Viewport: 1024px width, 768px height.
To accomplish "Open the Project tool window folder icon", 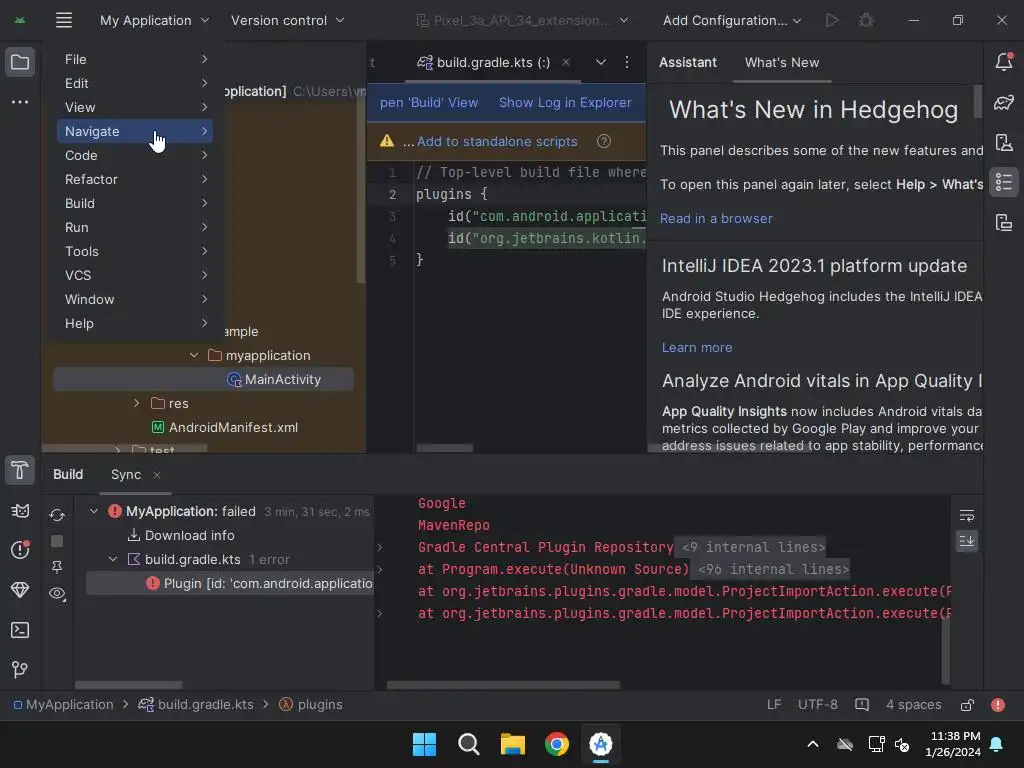I will [20, 63].
